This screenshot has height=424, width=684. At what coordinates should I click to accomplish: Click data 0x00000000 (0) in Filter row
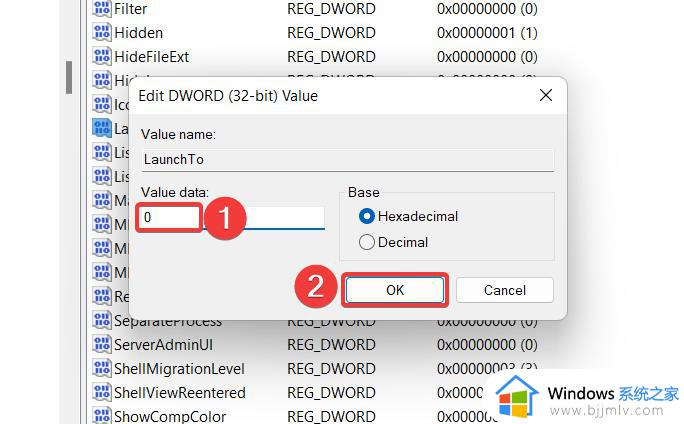(x=487, y=9)
